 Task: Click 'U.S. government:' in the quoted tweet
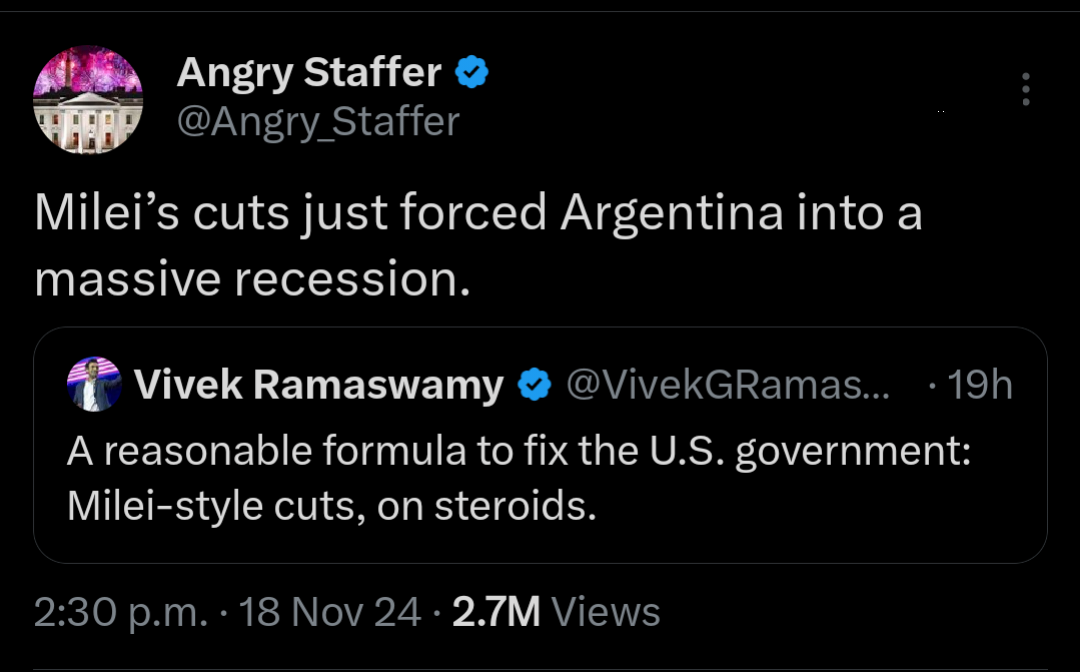[x=853, y=451]
